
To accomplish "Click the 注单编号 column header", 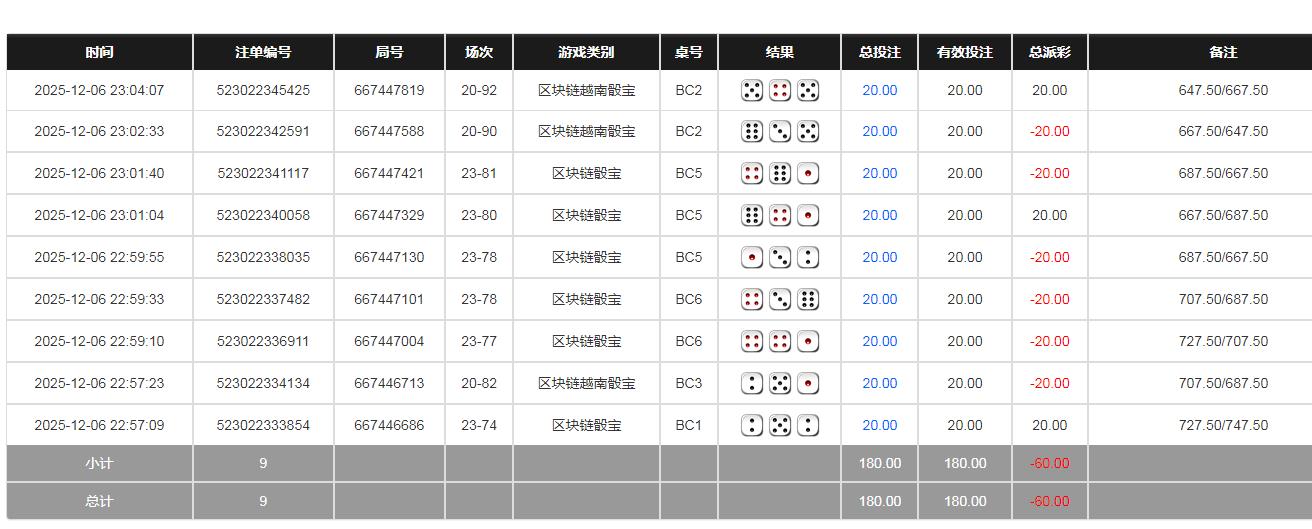I will [263, 52].
